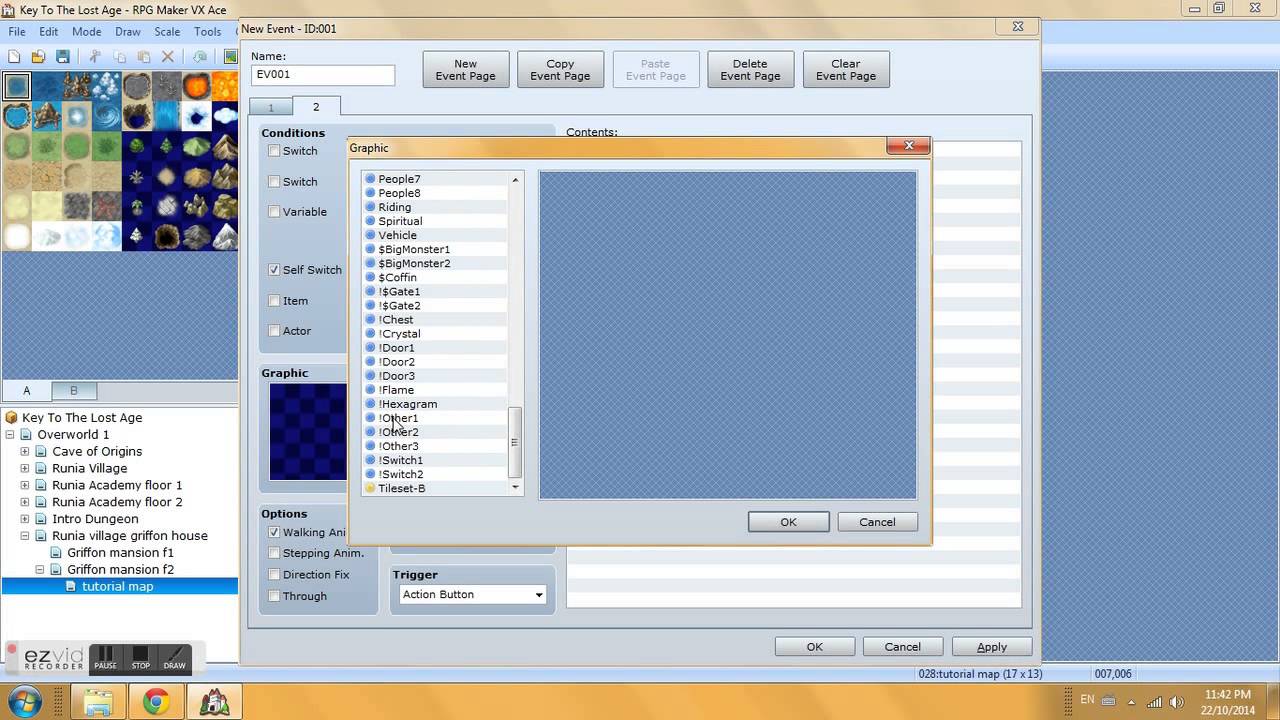Image resolution: width=1280 pixels, height=720 pixels.
Task: Expand the Runia Village tree node
Action: [25, 468]
